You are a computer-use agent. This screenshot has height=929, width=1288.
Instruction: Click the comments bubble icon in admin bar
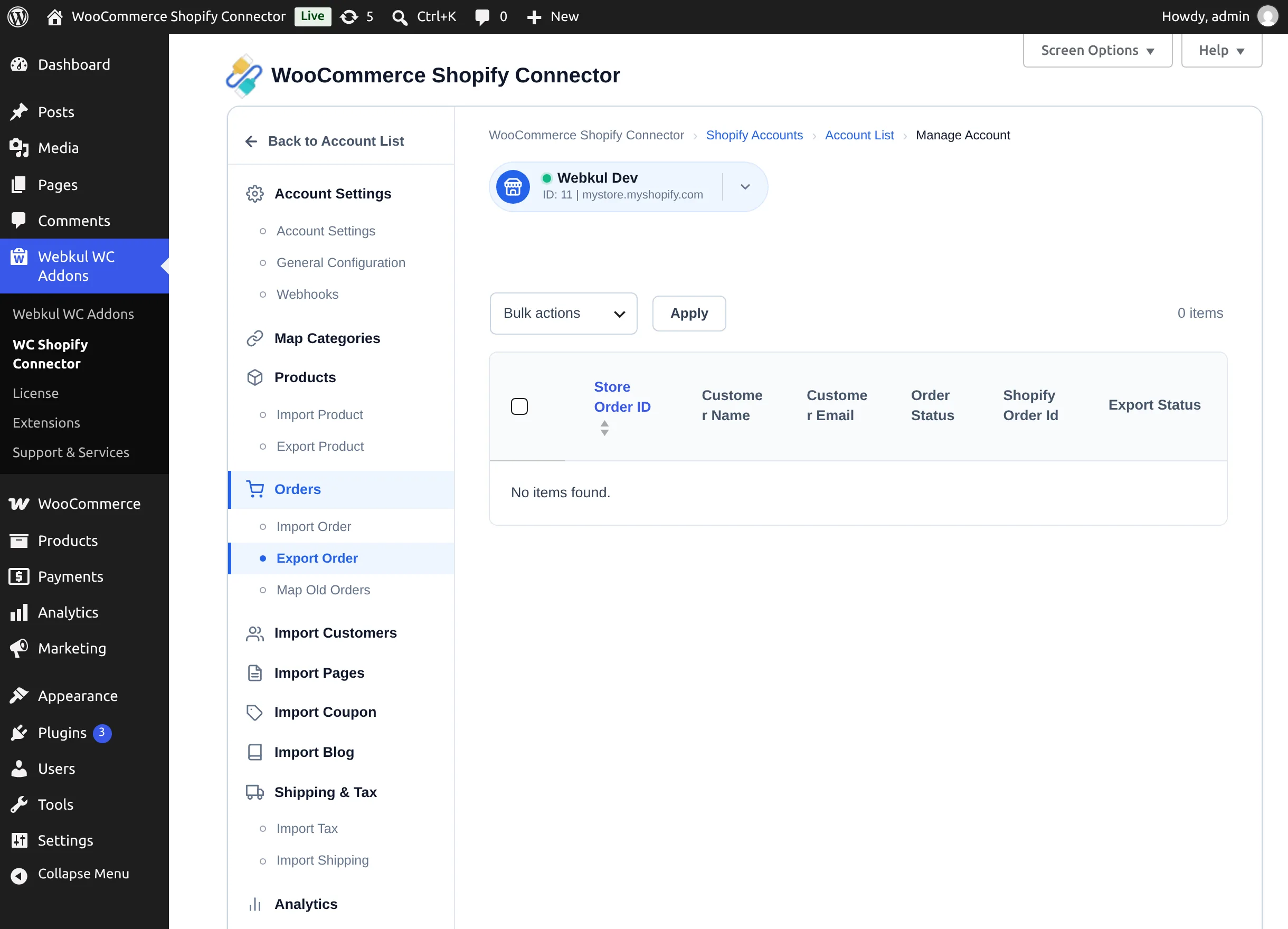point(482,17)
